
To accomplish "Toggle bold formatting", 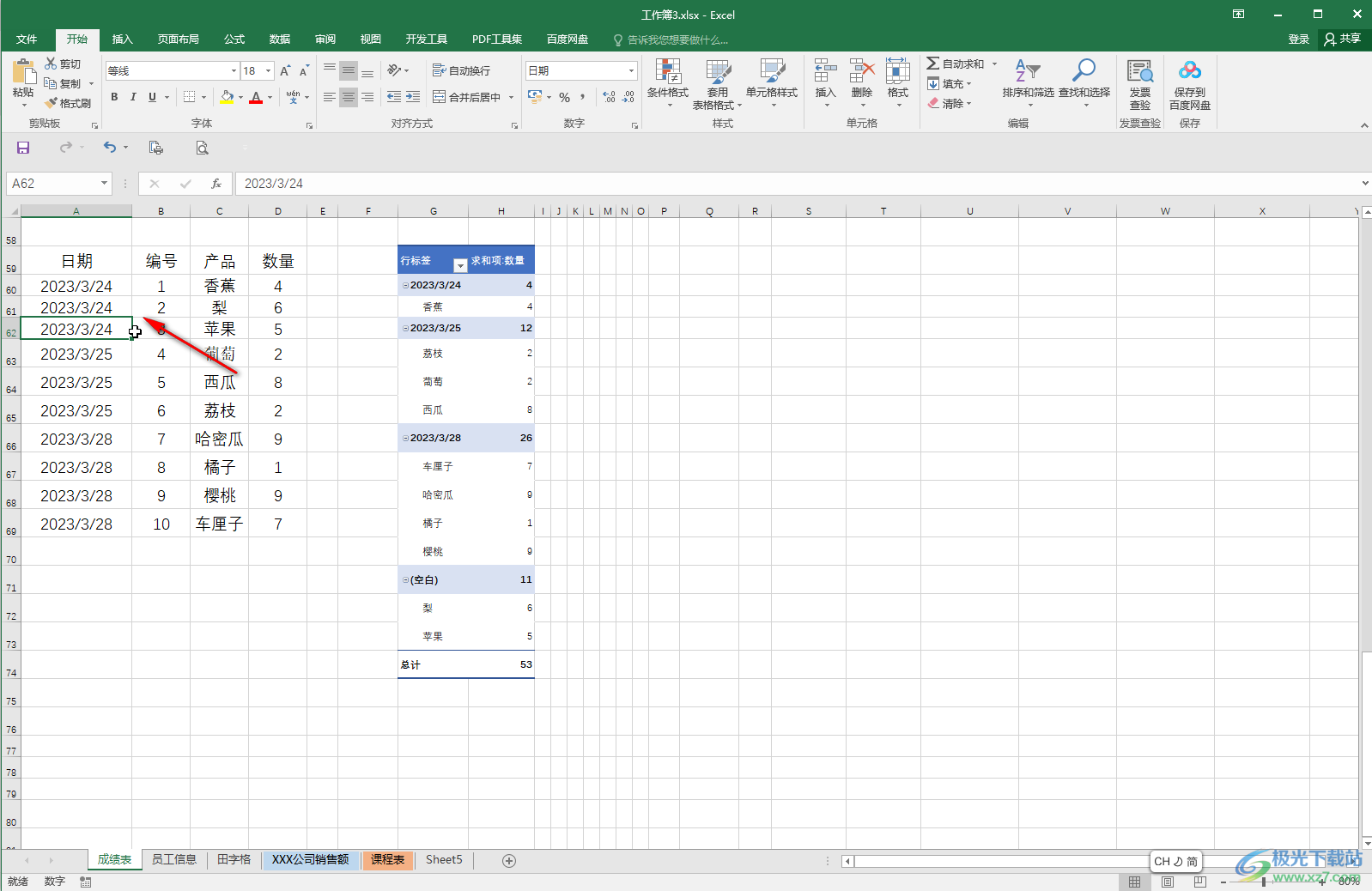I will (x=114, y=97).
